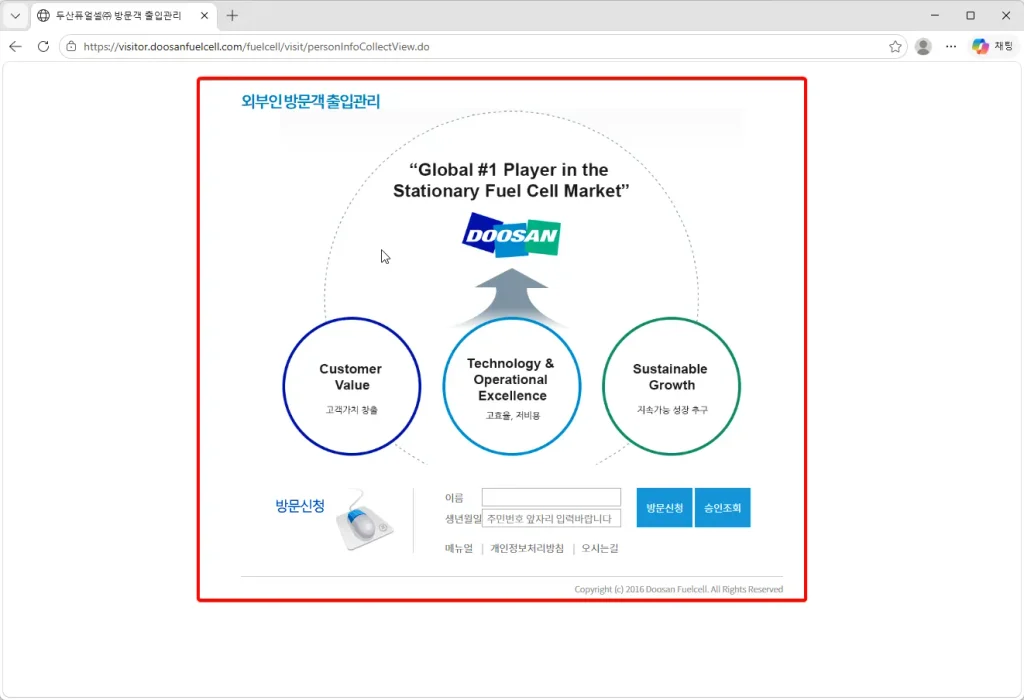
Task: Click the Copyright 2016 Doosan Fuelcell footer text
Action: pos(679,589)
